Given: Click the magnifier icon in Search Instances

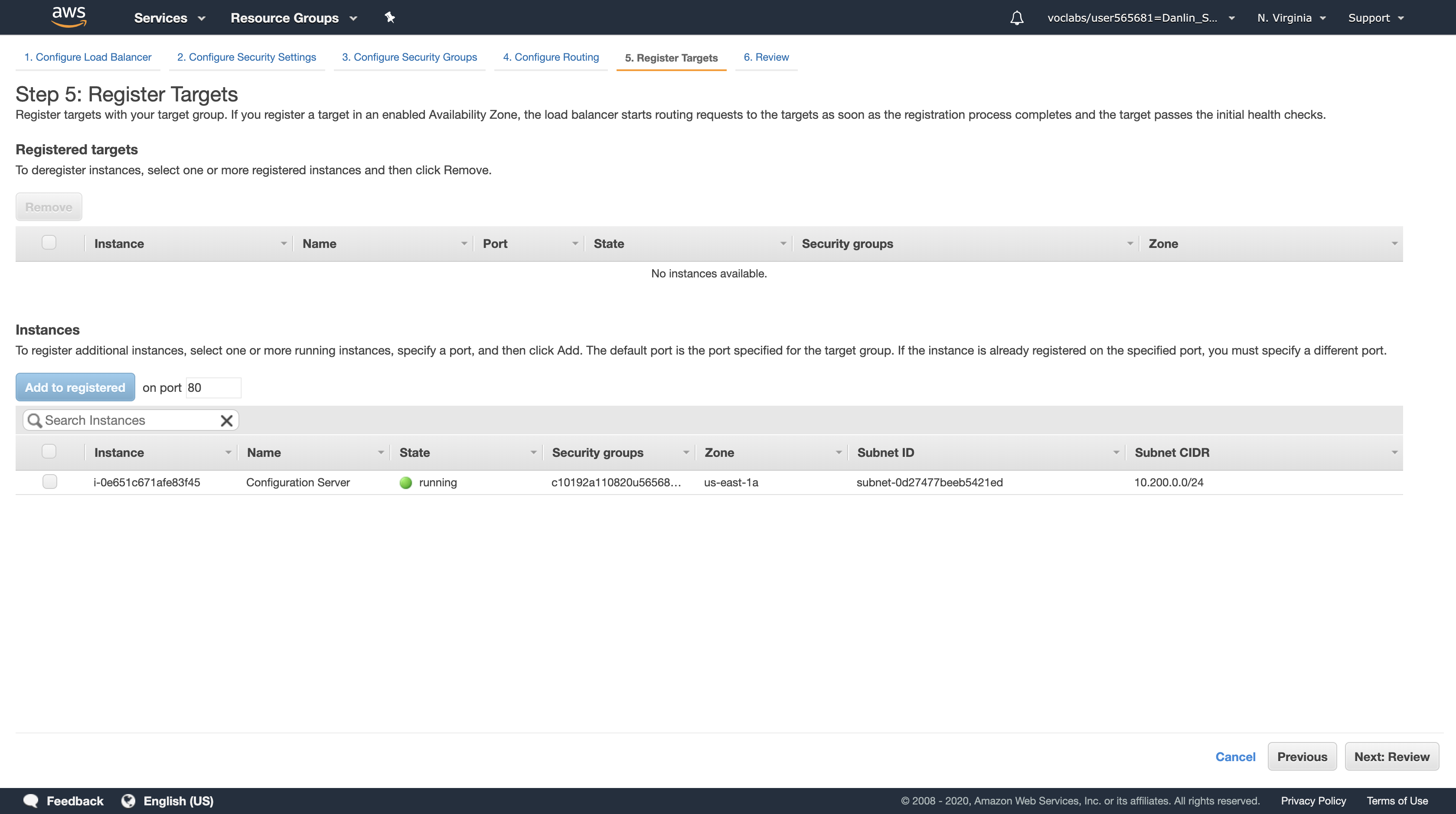Looking at the screenshot, I should 35,420.
